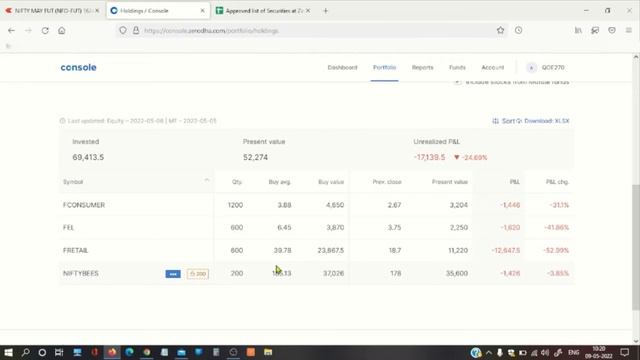
Task: Open a new browser tab
Action: [x=325, y=11]
